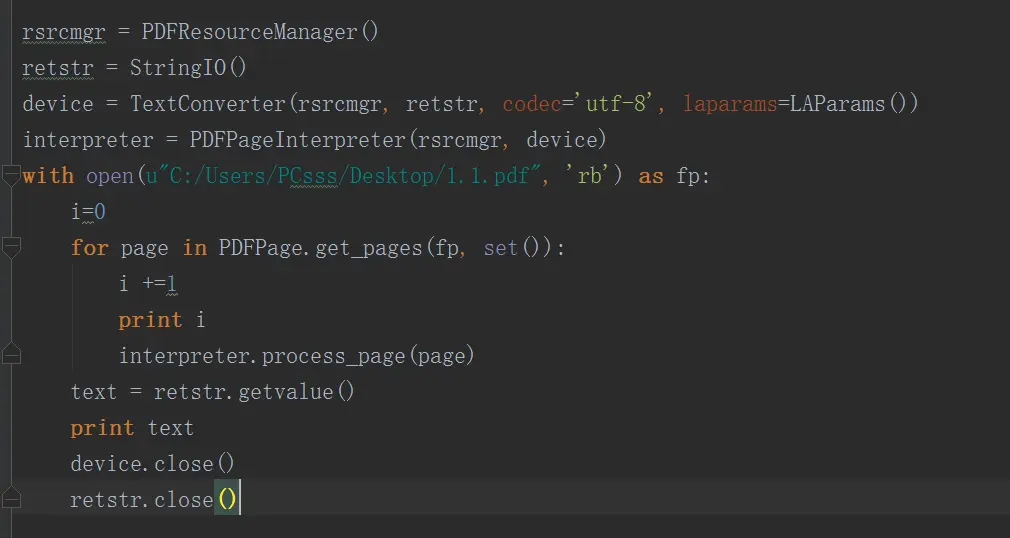Place cursor on StringIO call
Image resolution: width=1010 pixels, height=538 pixels.
coord(188,68)
